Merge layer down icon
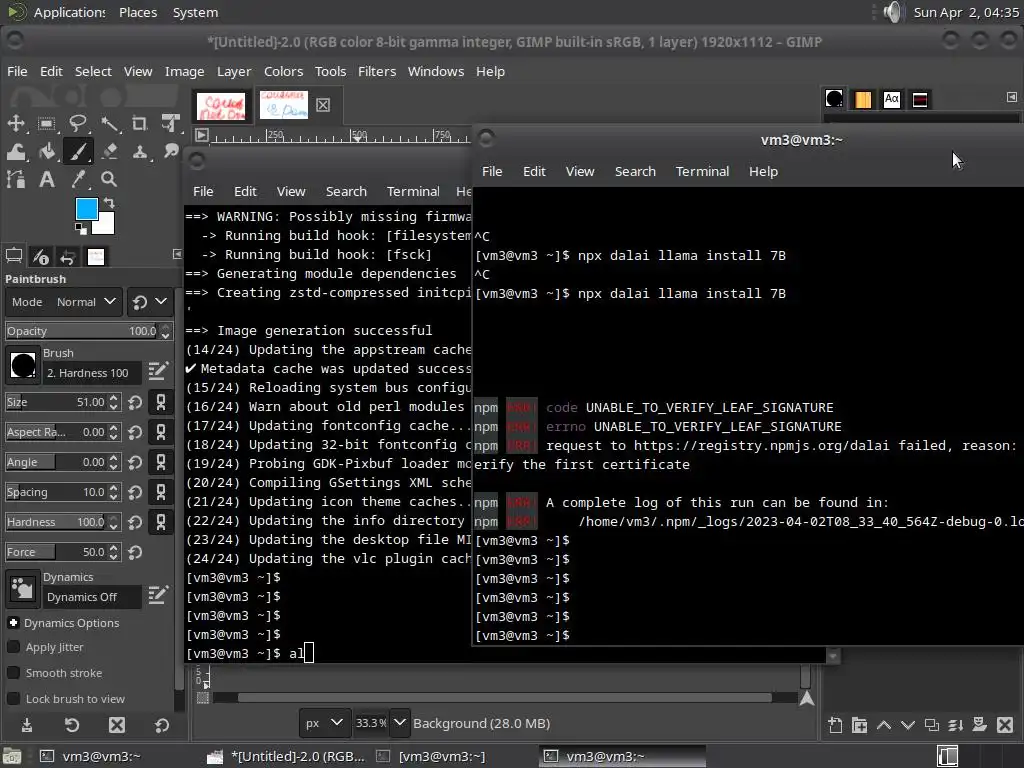This screenshot has width=1024, height=768. tap(955, 725)
